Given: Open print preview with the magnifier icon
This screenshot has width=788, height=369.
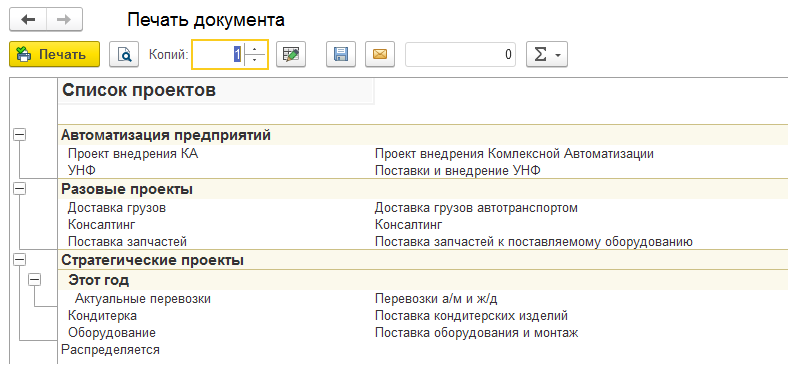Looking at the screenshot, I should pos(124,54).
